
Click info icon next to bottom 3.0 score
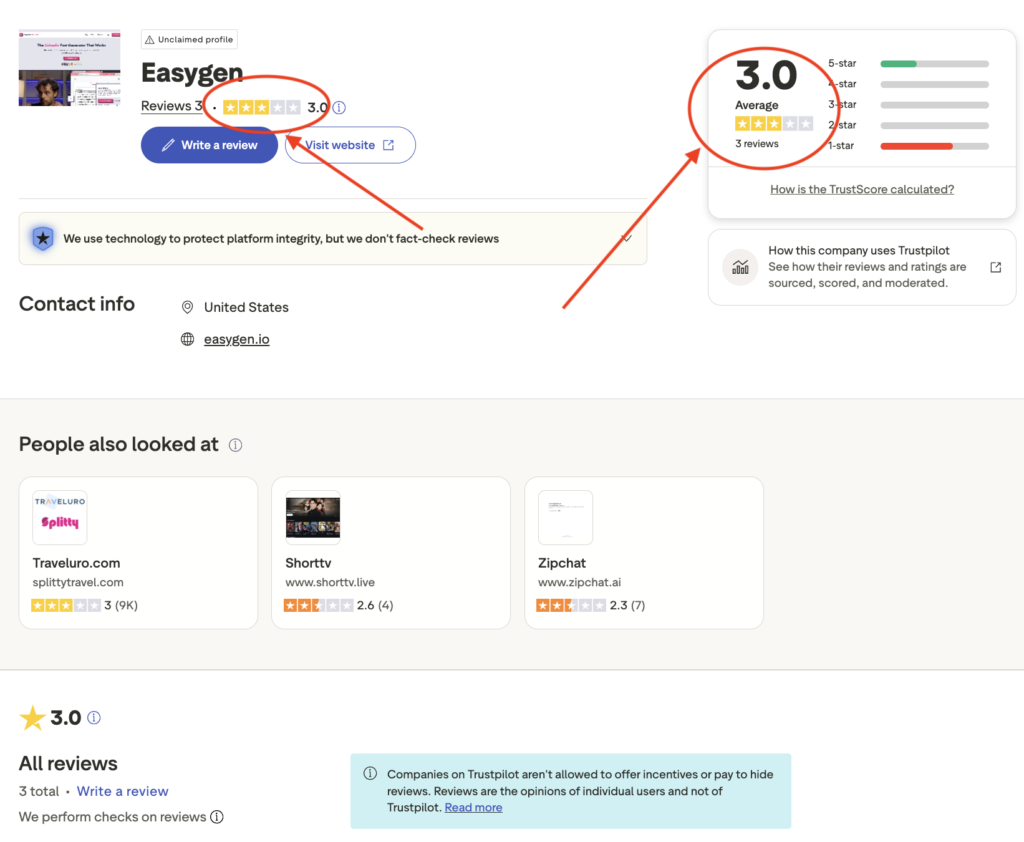click(94, 718)
